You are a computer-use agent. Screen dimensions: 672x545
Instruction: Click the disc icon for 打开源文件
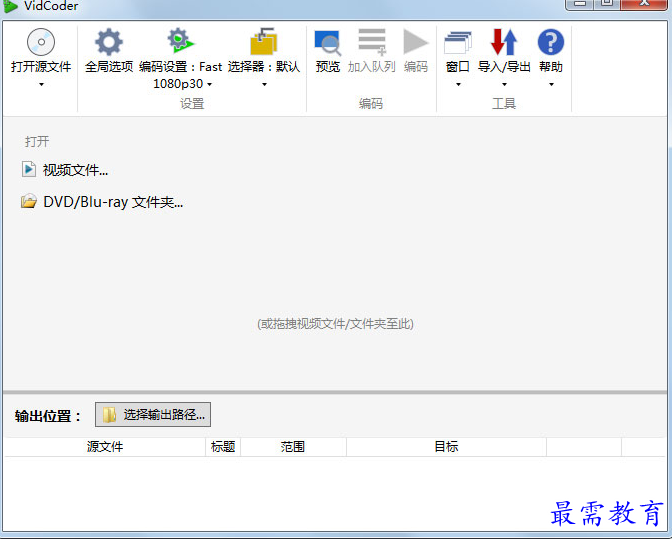point(41,42)
